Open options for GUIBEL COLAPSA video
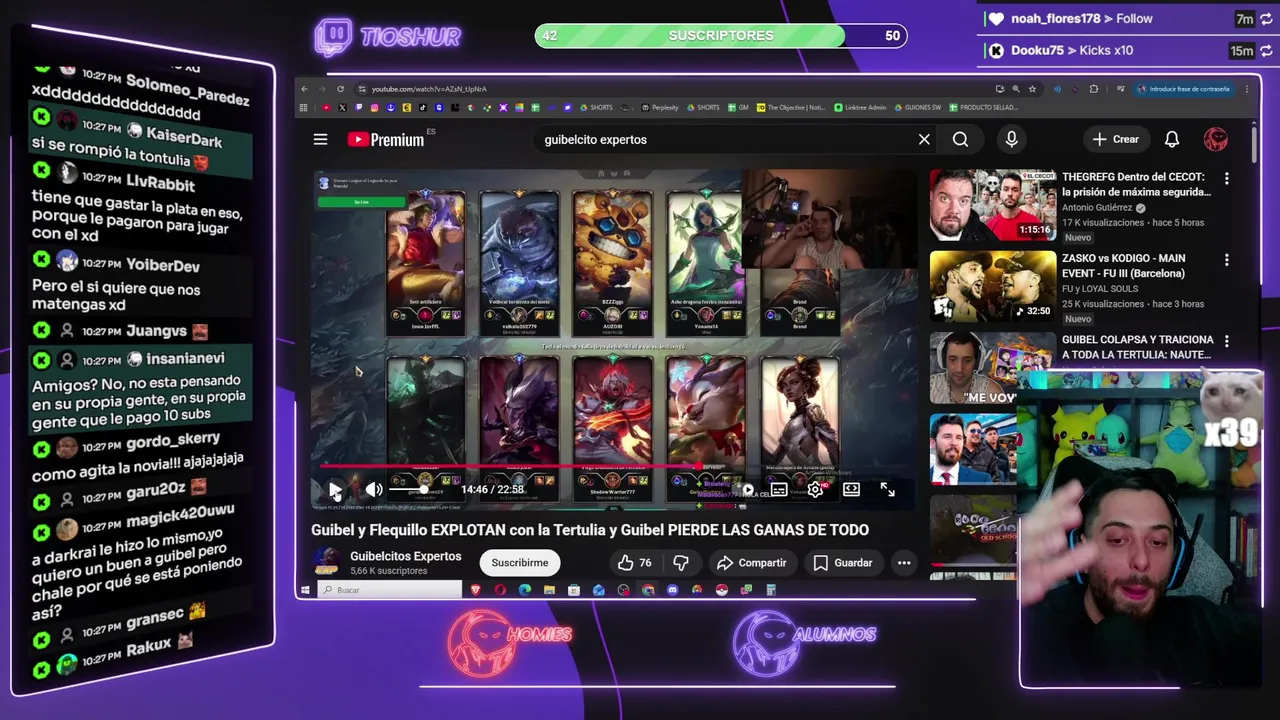 pos(1226,341)
